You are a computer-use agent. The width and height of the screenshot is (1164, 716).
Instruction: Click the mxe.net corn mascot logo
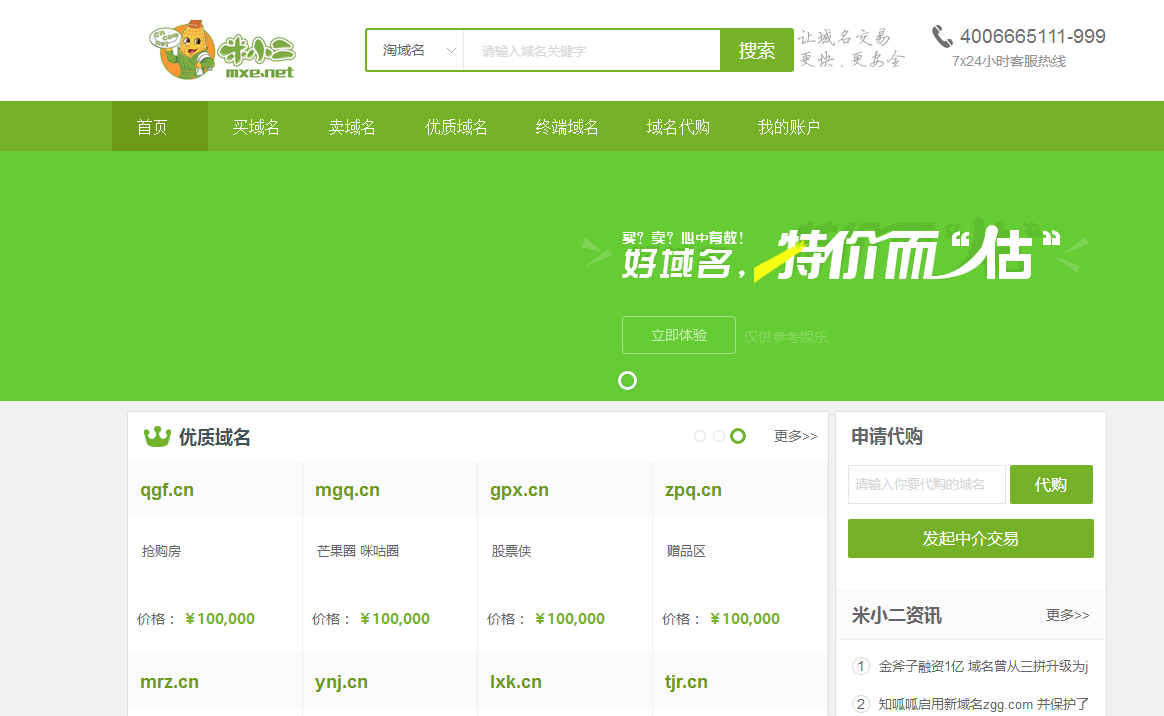click(222, 51)
